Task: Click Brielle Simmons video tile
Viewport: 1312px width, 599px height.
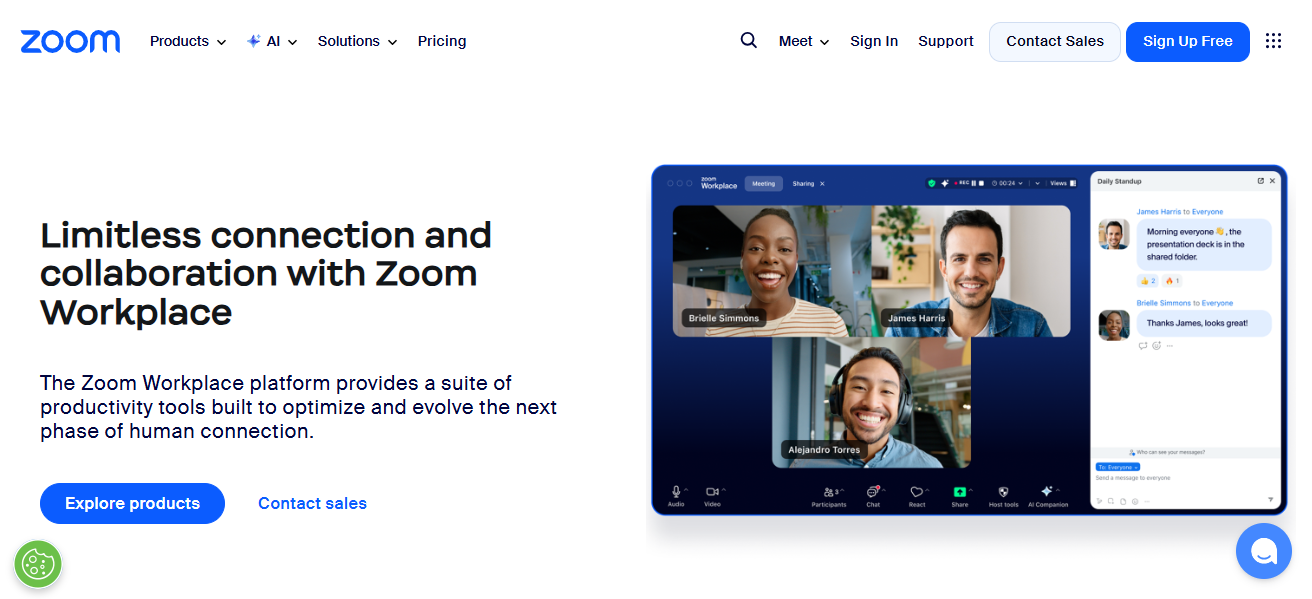Action: pos(771,270)
